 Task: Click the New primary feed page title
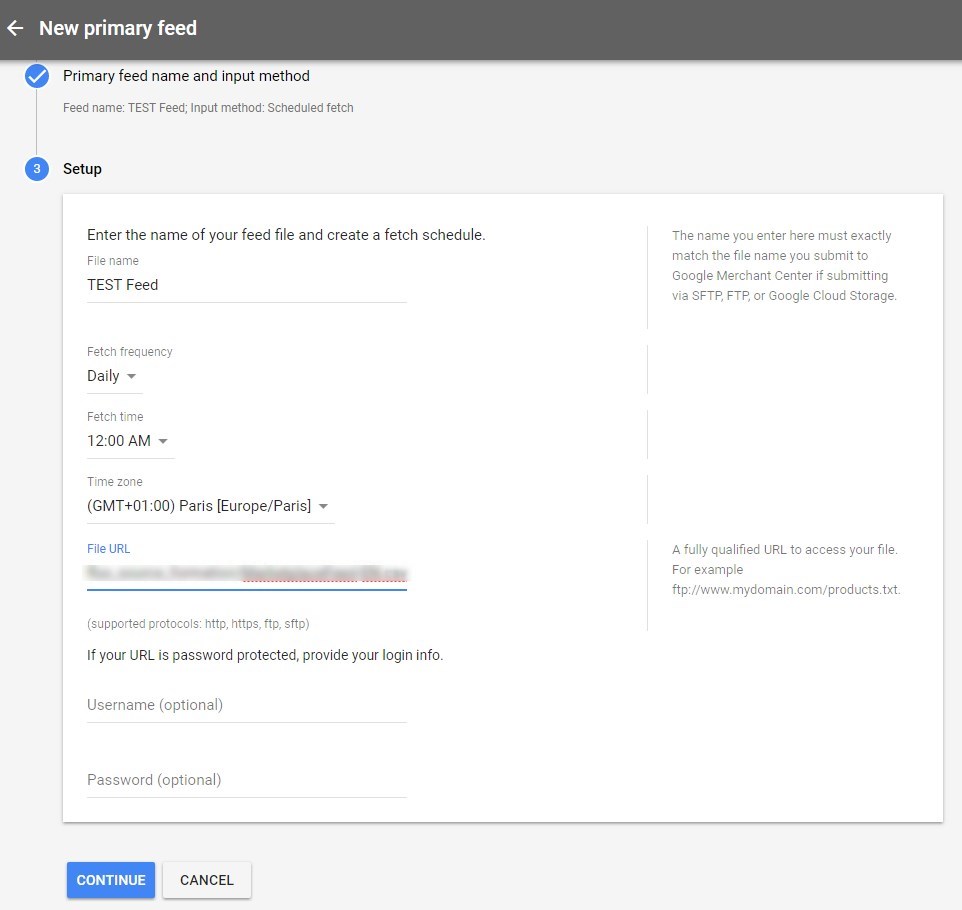(118, 28)
